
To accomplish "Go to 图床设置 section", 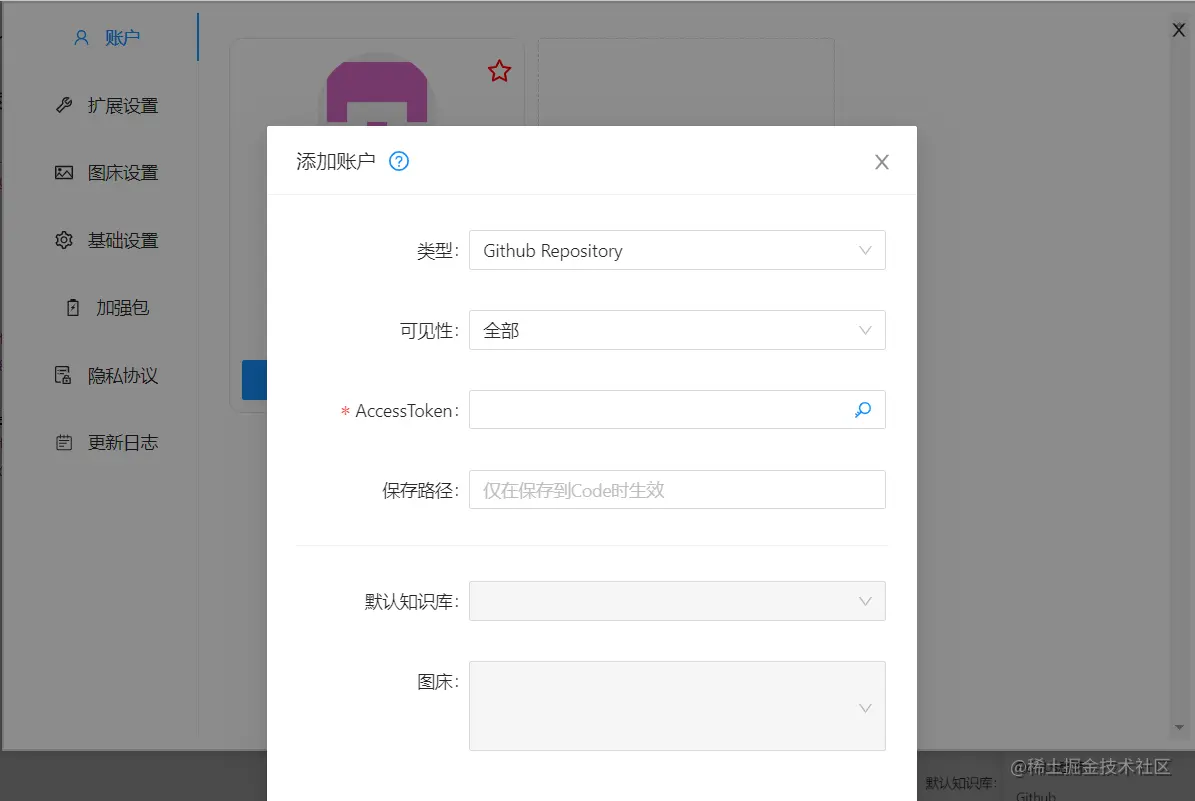I will [107, 172].
